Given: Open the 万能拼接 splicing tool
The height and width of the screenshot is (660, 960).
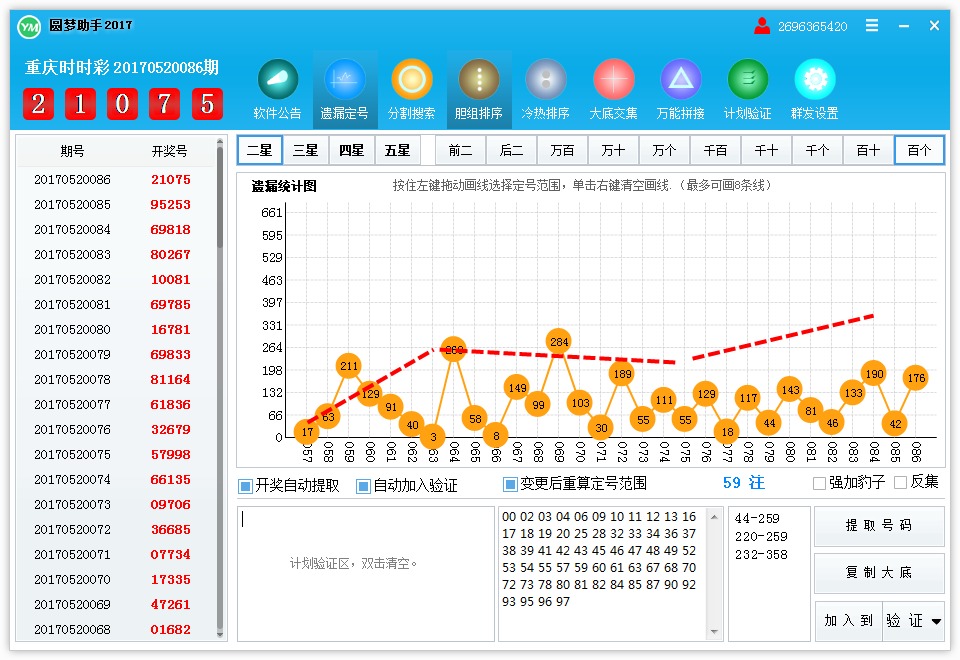Looking at the screenshot, I should 680,88.
